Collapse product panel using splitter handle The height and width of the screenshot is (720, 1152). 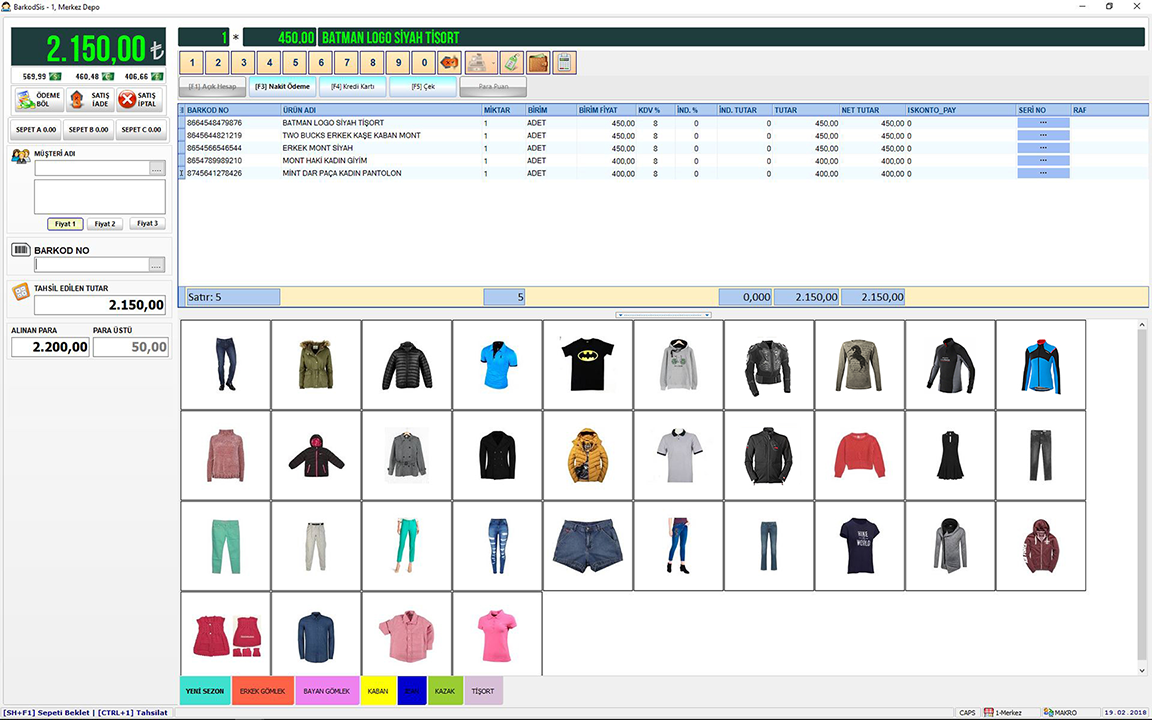coord(663,314)
